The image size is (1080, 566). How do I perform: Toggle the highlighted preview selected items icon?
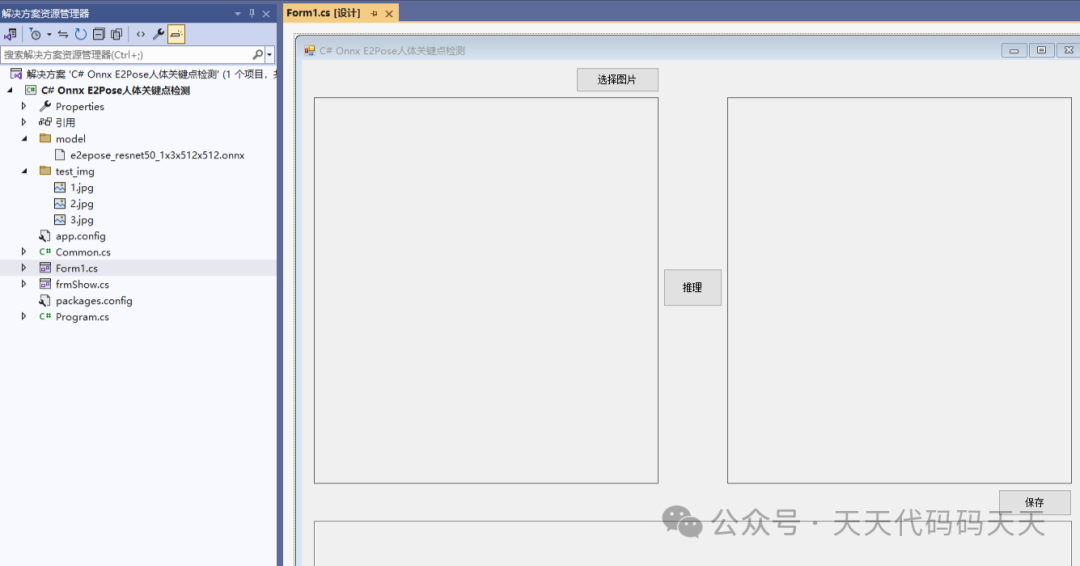coord(176,34)
